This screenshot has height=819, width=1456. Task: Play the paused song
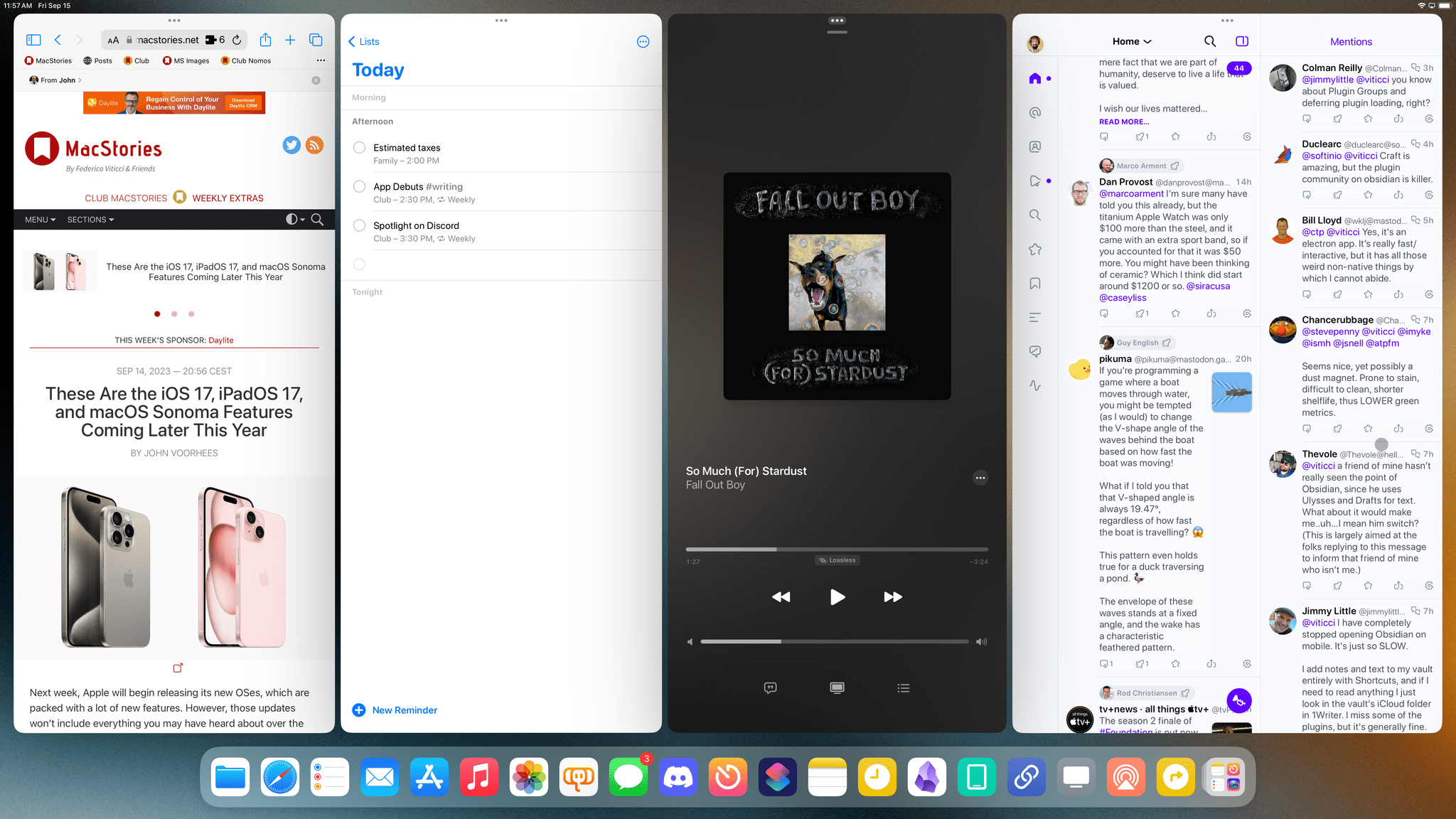837,597
